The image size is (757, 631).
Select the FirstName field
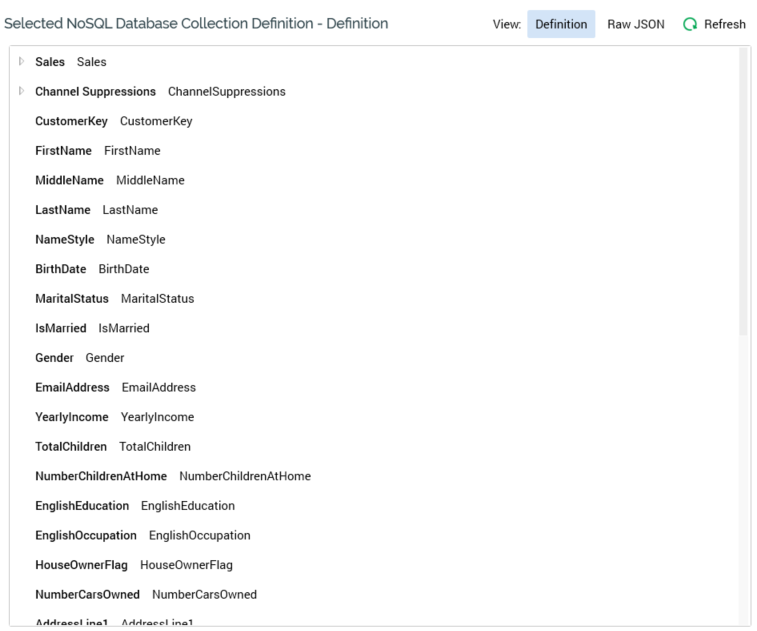pyautogui.click(x=63, y=151)
